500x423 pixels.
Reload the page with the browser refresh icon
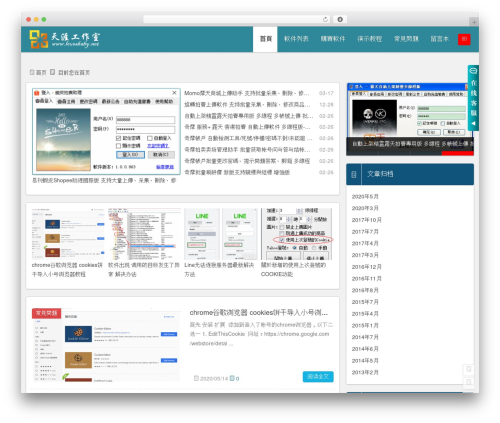pyautogui.click(x=325, y=20)
